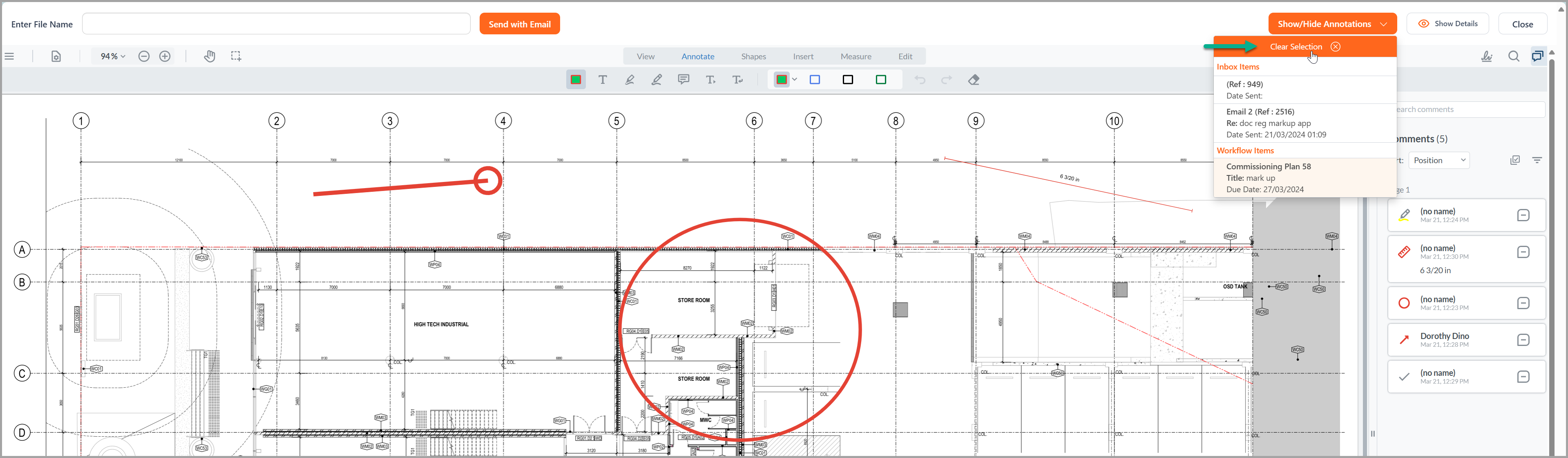Select the free text T tool
The height and width of the screenshot is (458, 1568).
coord(603,80)
